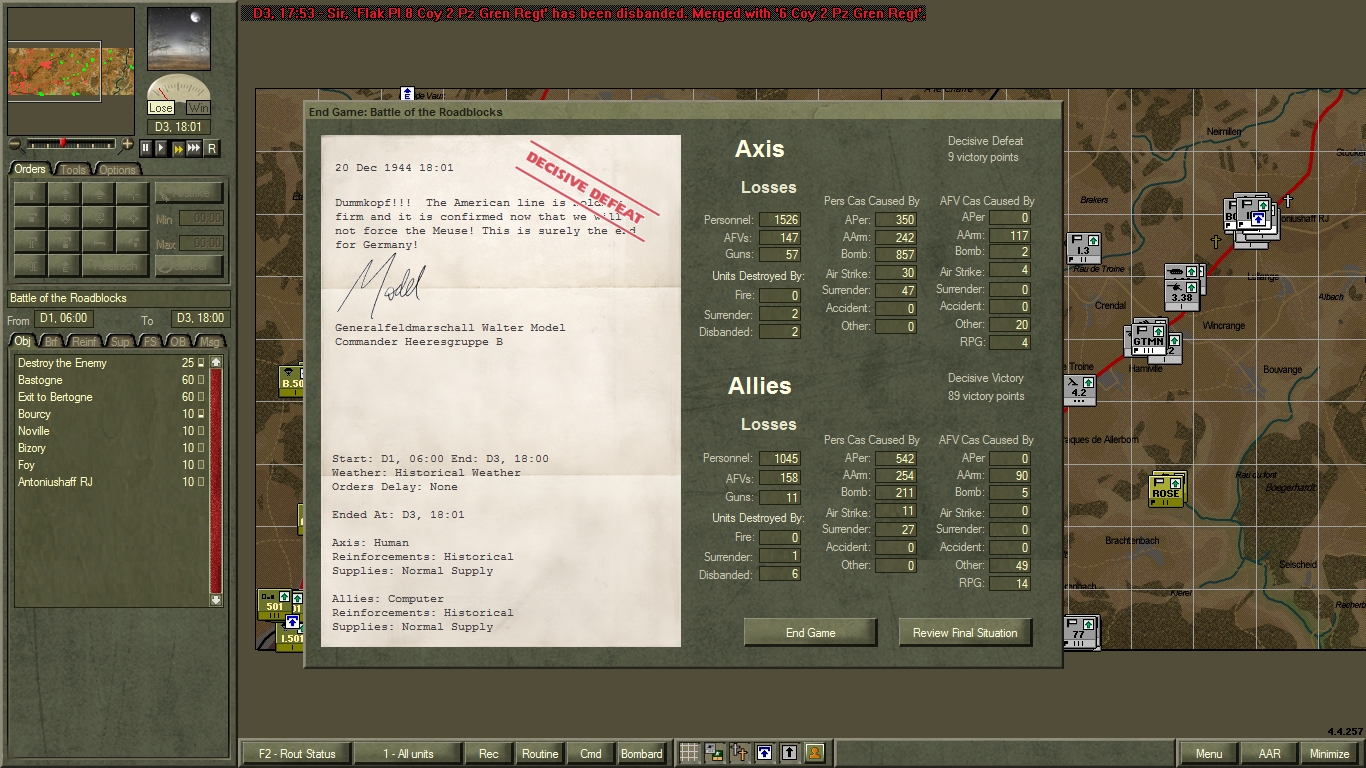The image size is (1366, 768).
Task: Toggle the Antoniushaff RJ status box
Action: (201, 482)
